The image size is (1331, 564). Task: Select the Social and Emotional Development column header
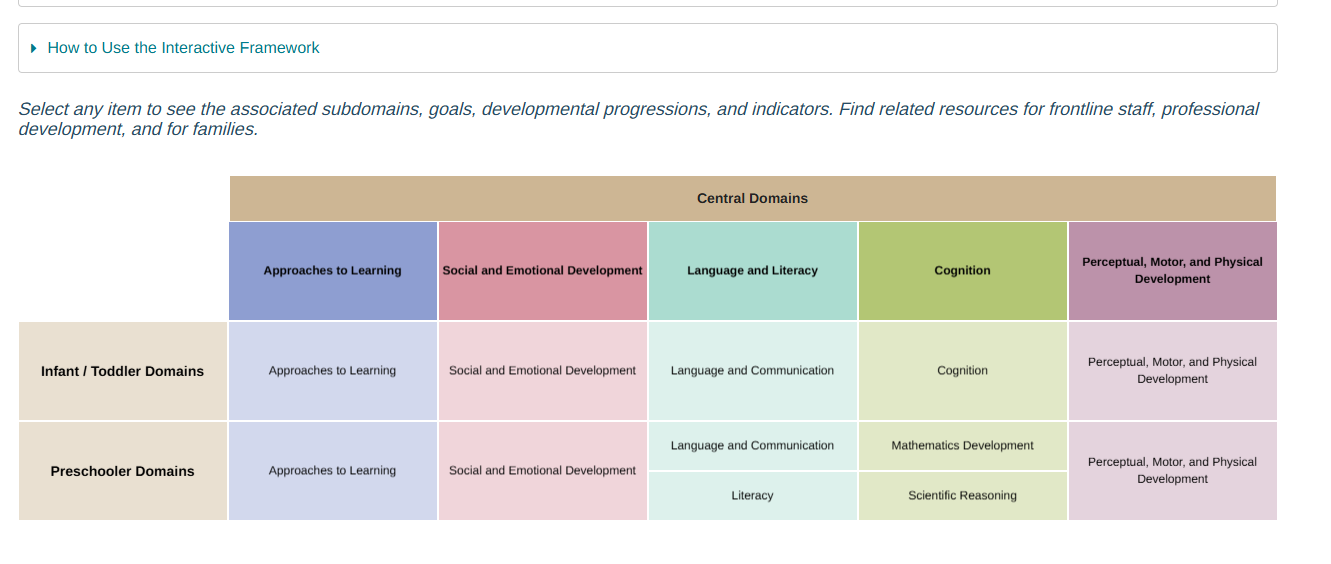(542, 271)
